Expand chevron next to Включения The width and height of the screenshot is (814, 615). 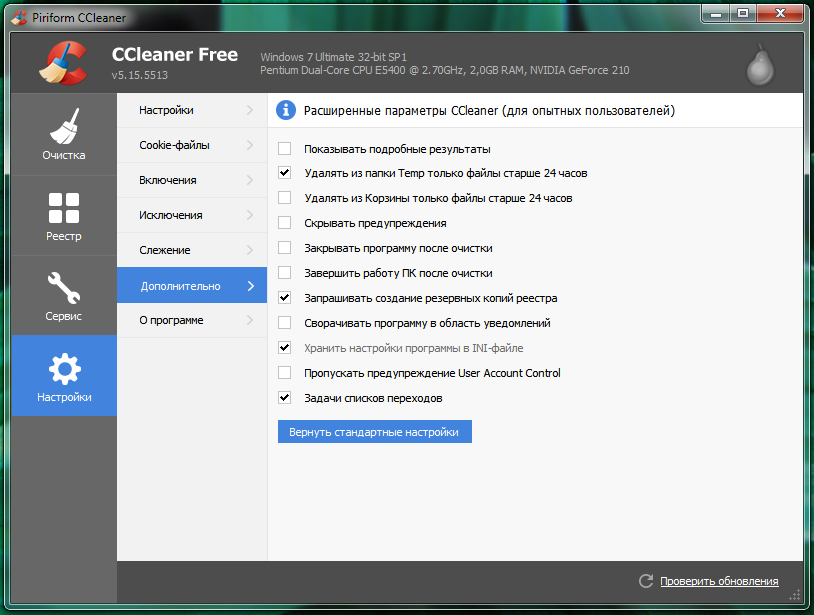[x=250, y=180]
